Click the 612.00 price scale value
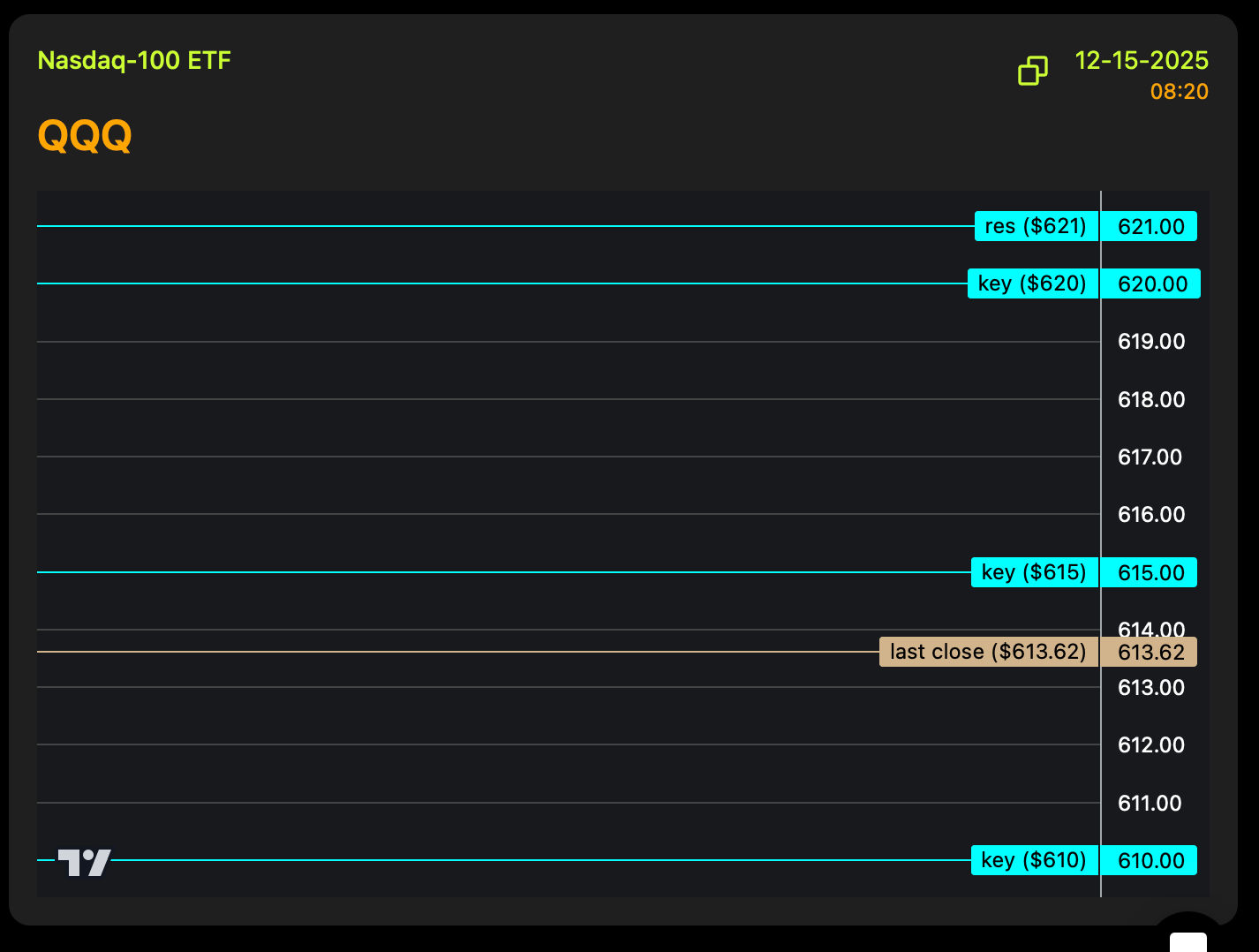 pos(1150,745)
